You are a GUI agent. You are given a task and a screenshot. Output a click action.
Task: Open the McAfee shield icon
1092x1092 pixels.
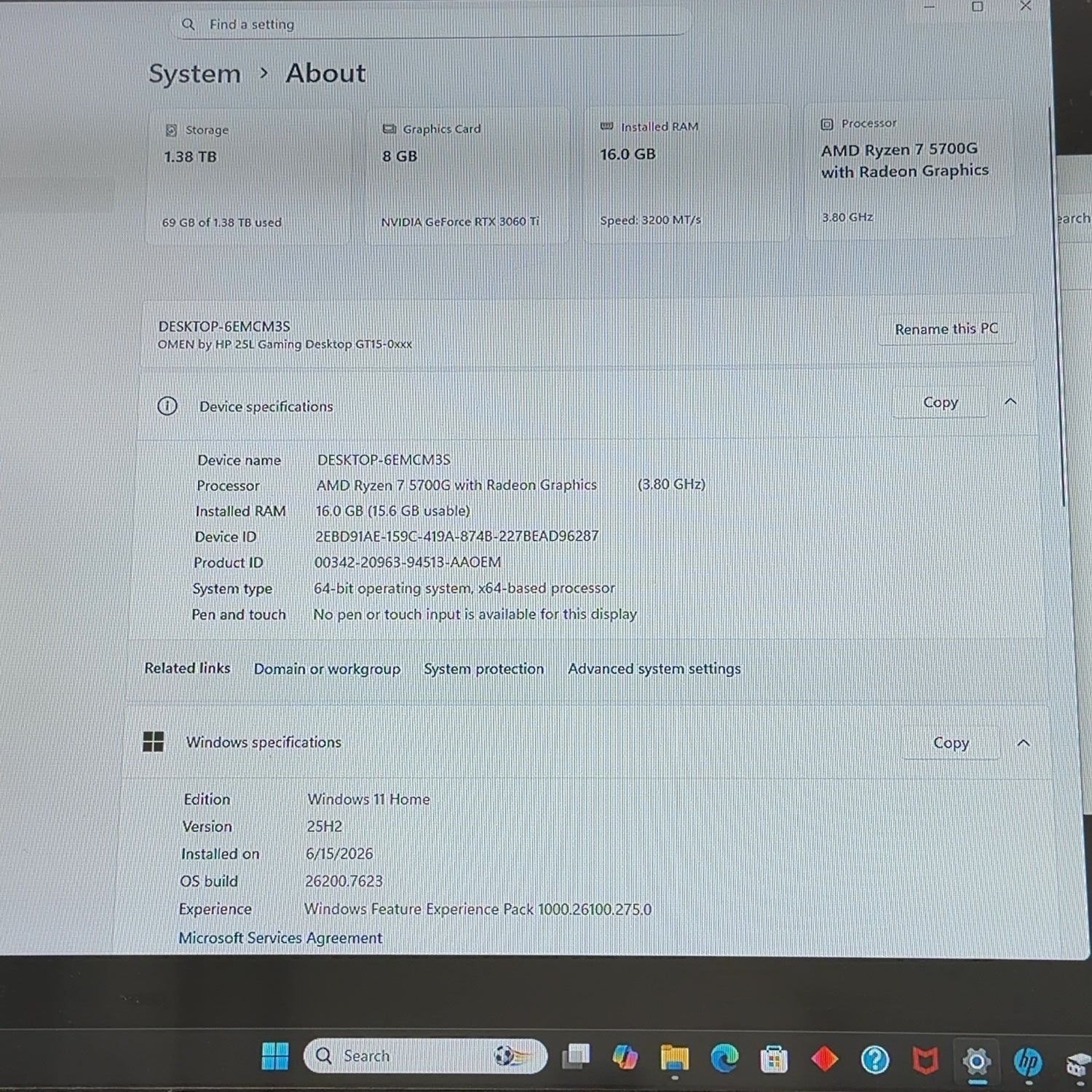pyautogui.click(x=925, y=1061)
